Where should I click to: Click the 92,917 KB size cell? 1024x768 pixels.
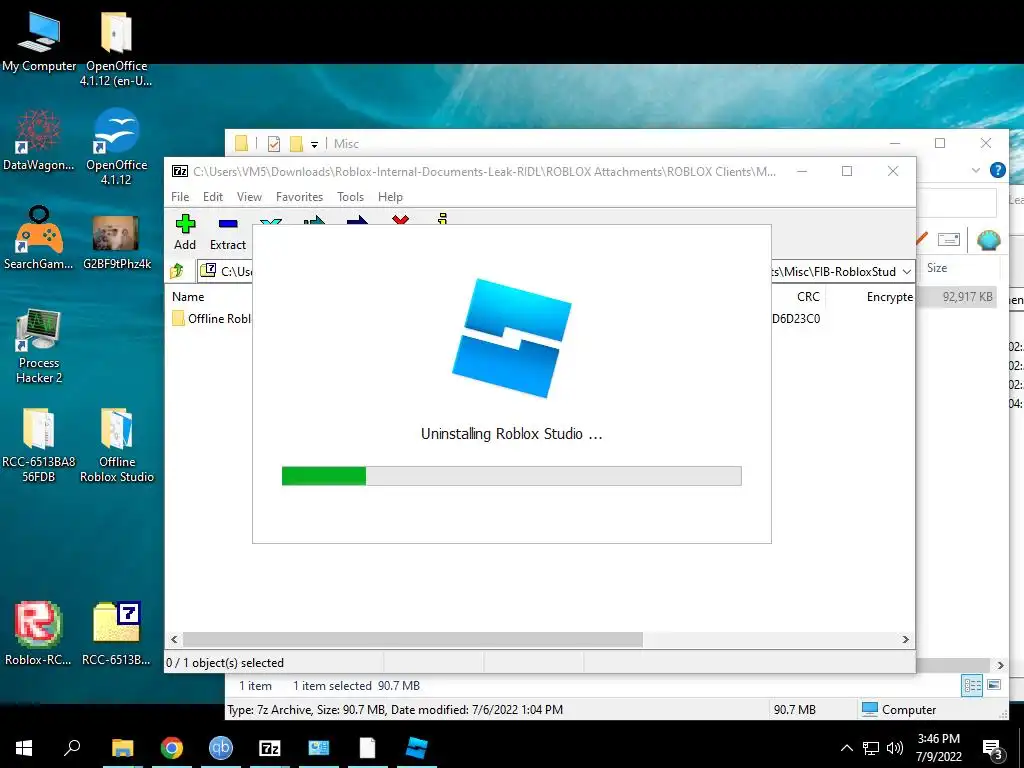coord(967,296)
